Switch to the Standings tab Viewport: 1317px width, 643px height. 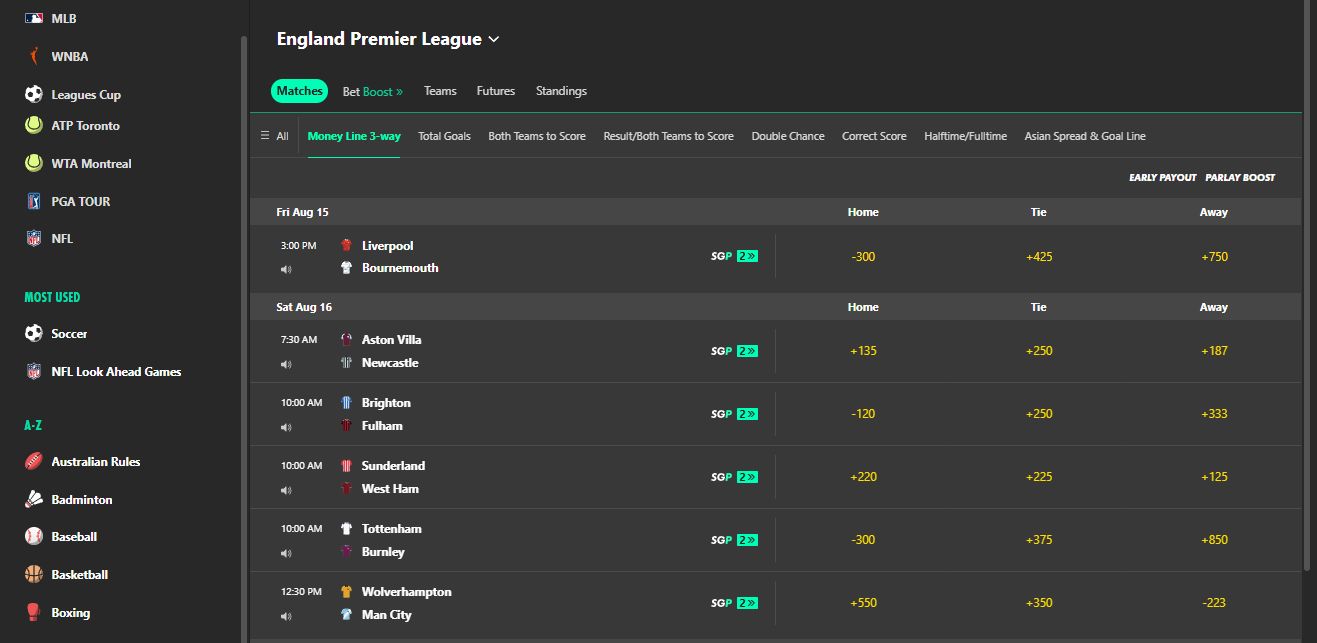(x=560, y=90)
